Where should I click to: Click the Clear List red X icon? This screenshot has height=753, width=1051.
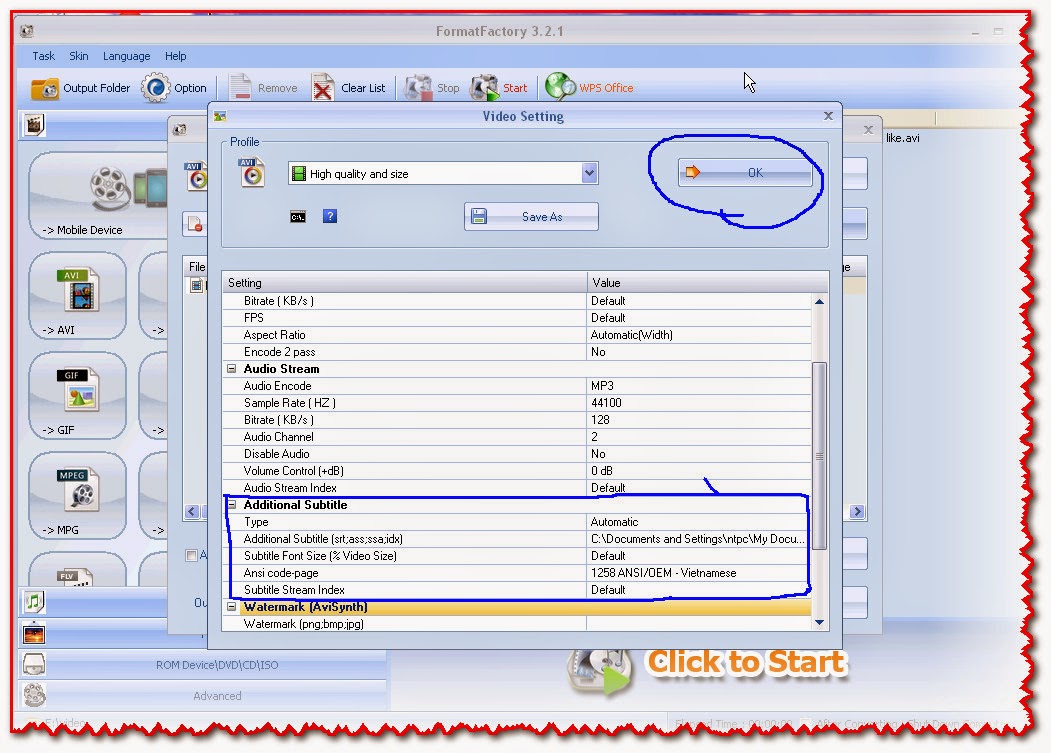click(322, 87)
